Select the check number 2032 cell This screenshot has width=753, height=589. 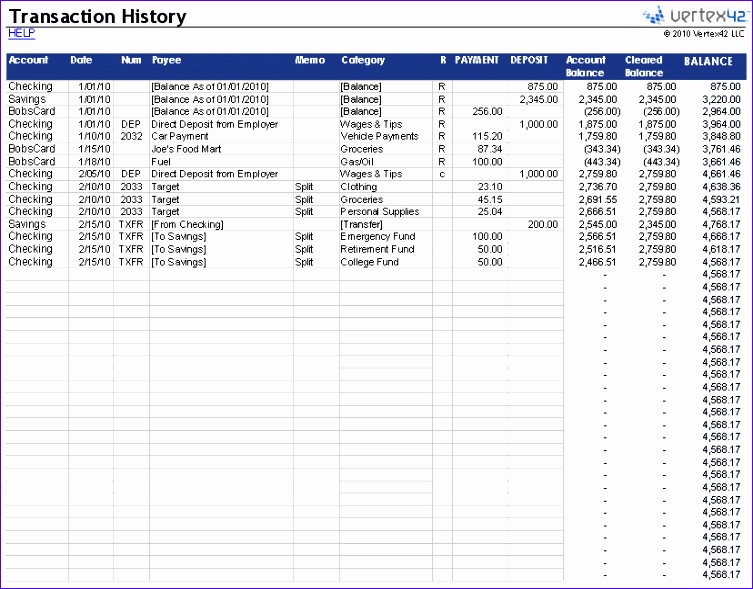131,136
